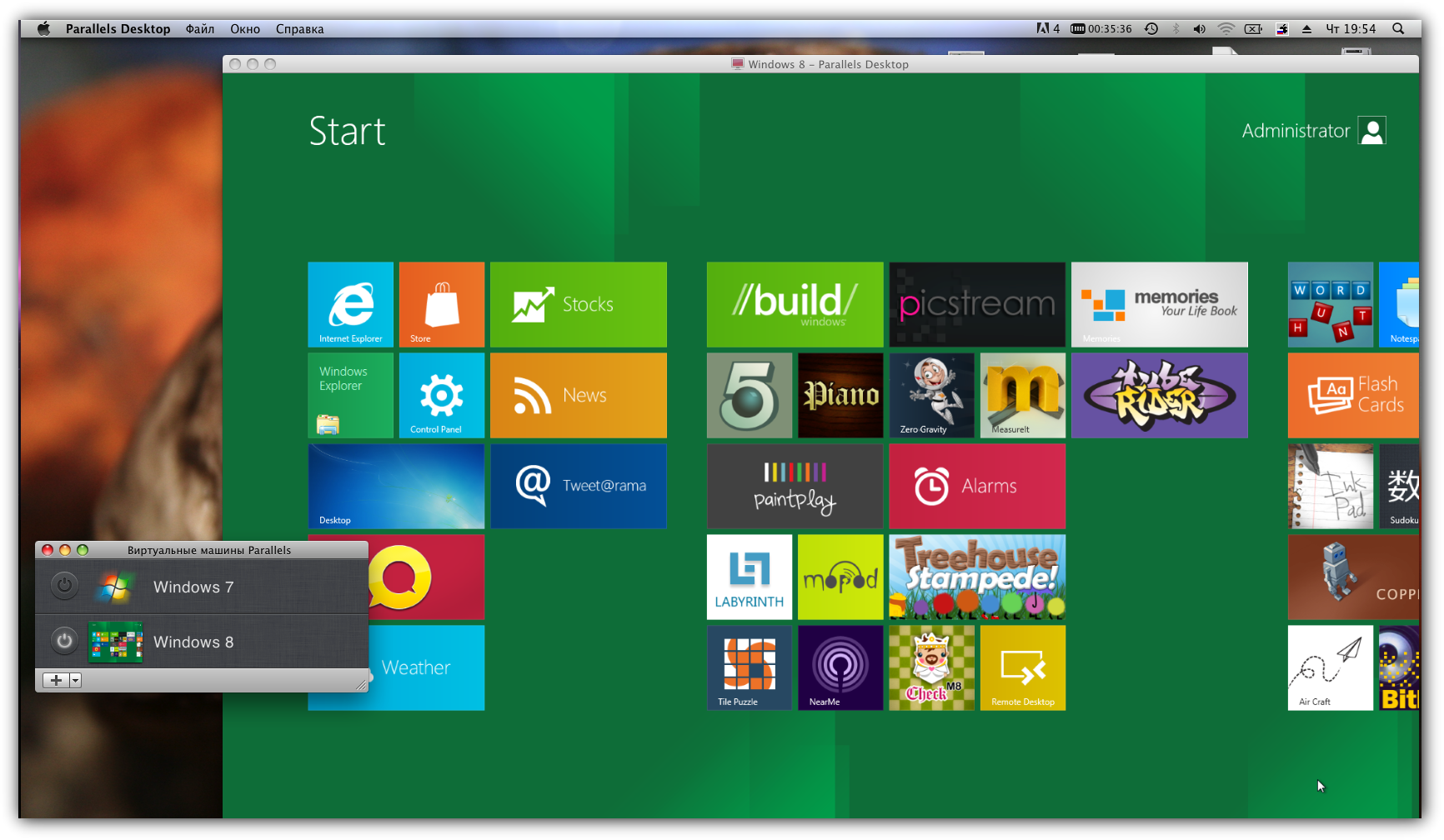
Task: Open the number 5 game tile
Action: (750, 395)
